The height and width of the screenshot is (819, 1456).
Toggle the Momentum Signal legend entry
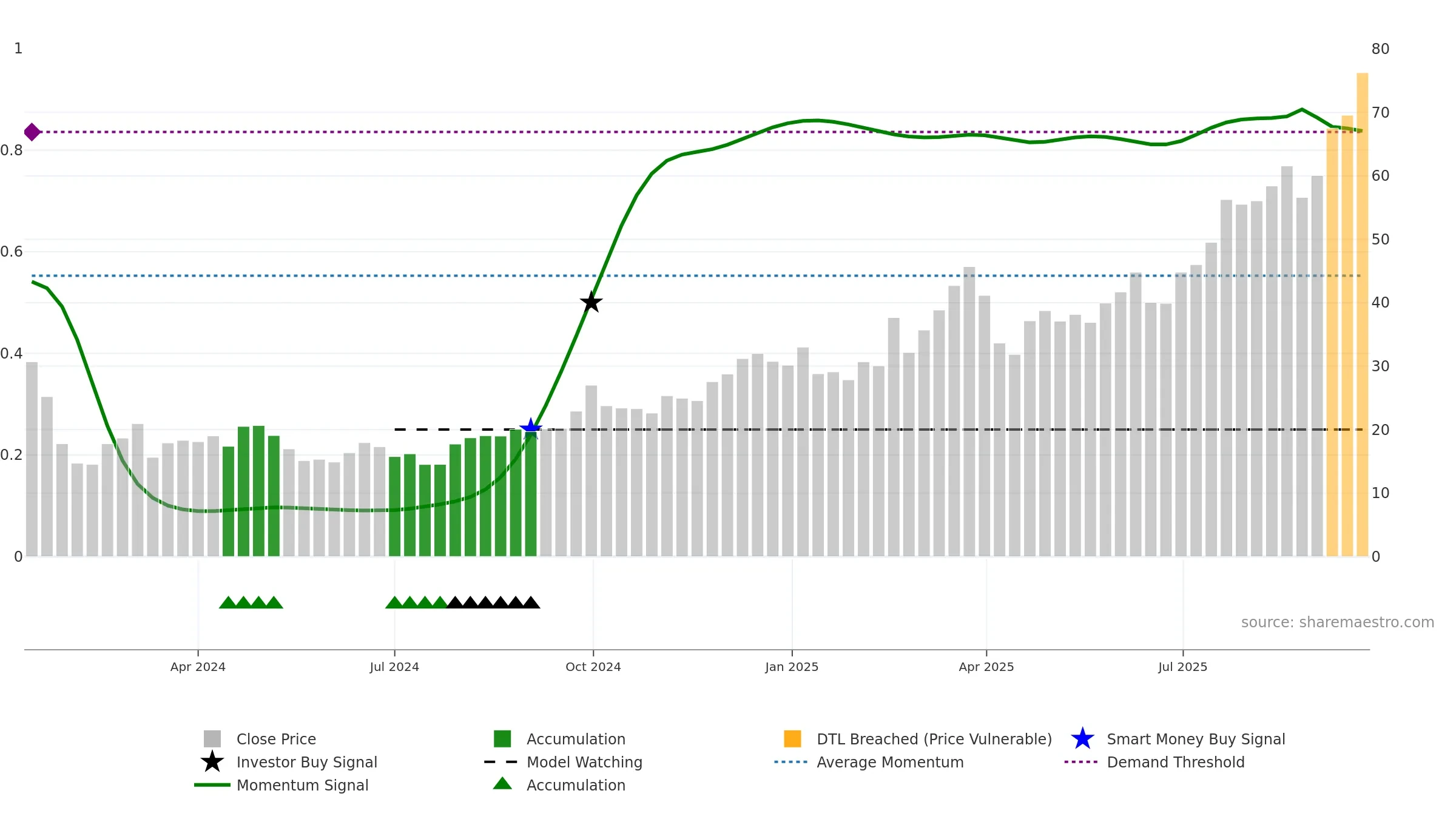tap(302, 785)
